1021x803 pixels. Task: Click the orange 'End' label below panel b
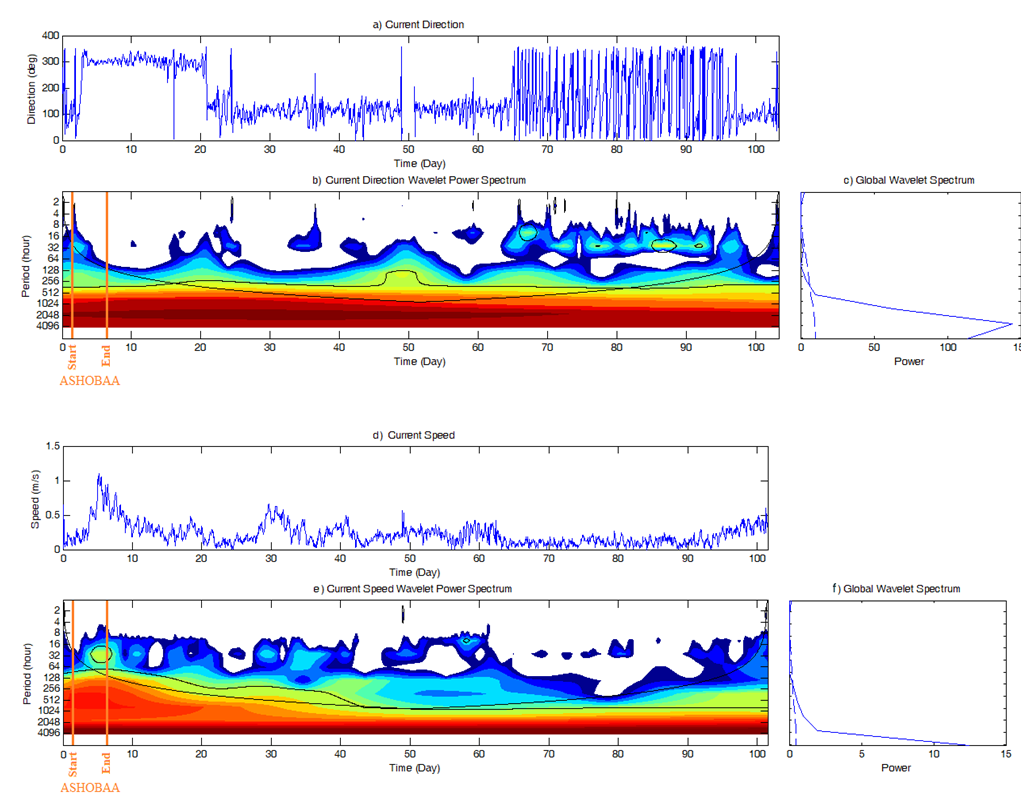tap(107, 355)
